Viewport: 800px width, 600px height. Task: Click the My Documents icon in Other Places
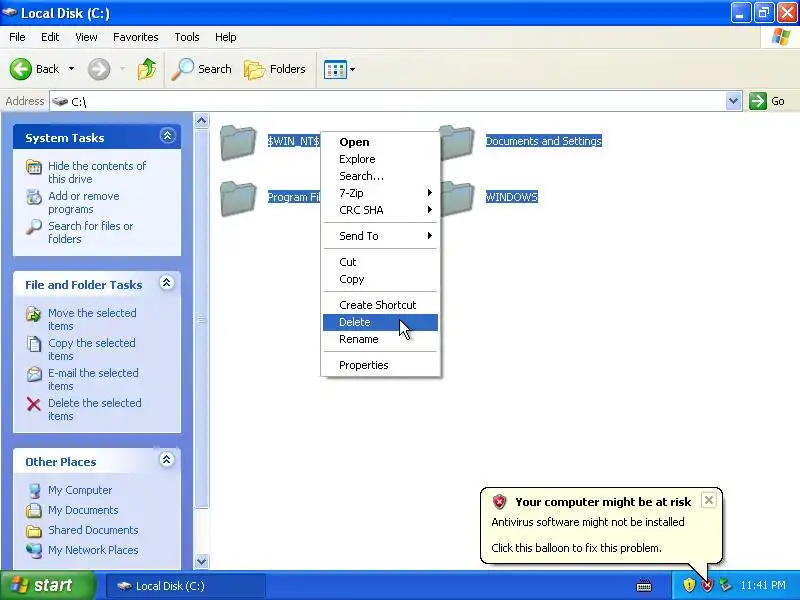34,510
